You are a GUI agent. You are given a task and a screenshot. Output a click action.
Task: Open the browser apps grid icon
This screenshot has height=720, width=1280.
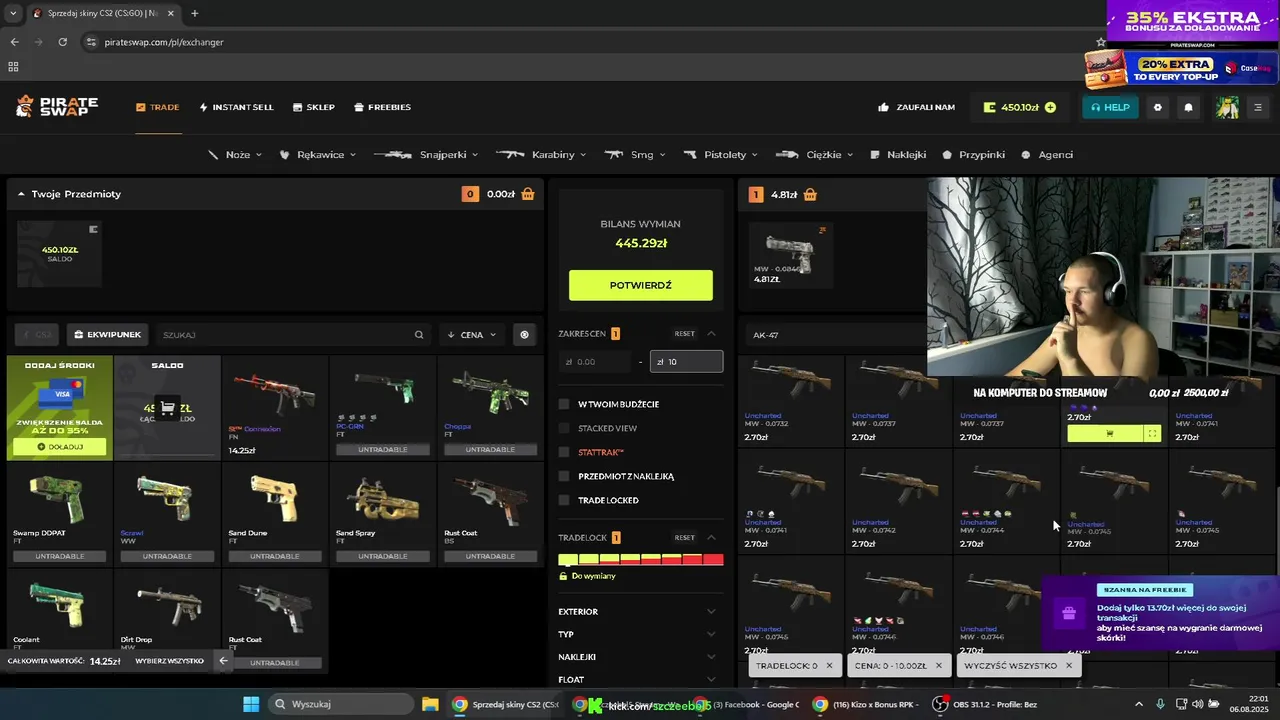point(13,67)
